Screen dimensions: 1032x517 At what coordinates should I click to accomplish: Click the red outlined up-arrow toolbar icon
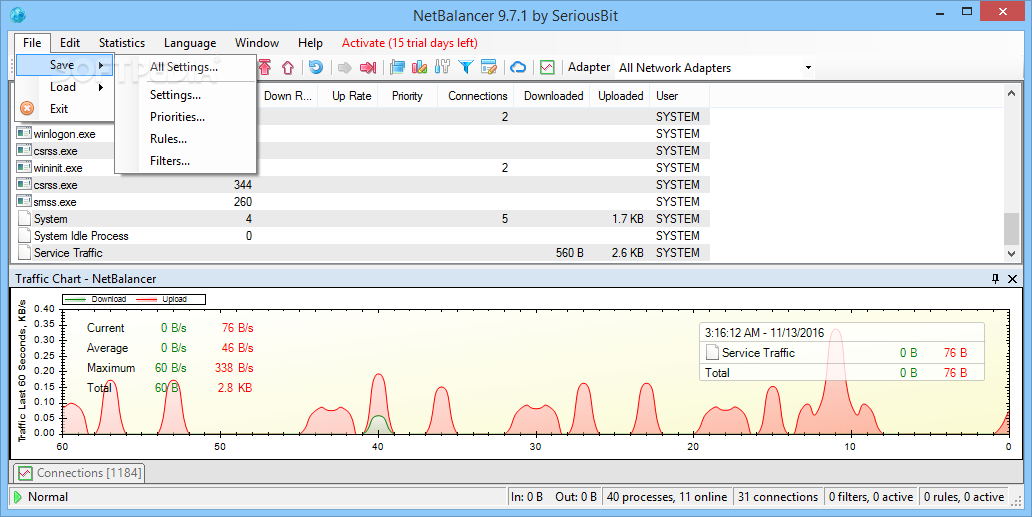tap(288, 67)
